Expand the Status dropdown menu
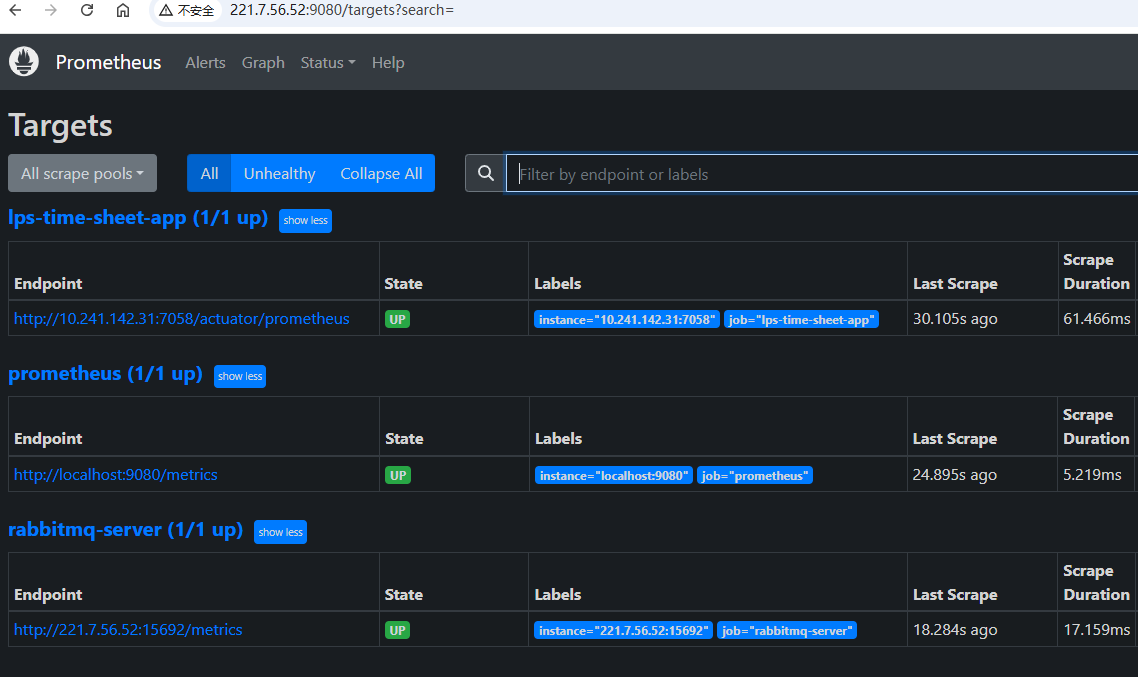 tap(328, 62)
